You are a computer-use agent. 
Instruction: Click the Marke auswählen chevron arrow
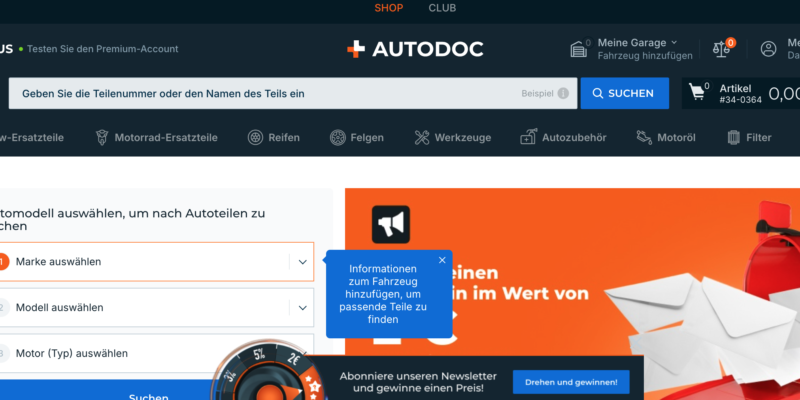(x=303, y=262)
